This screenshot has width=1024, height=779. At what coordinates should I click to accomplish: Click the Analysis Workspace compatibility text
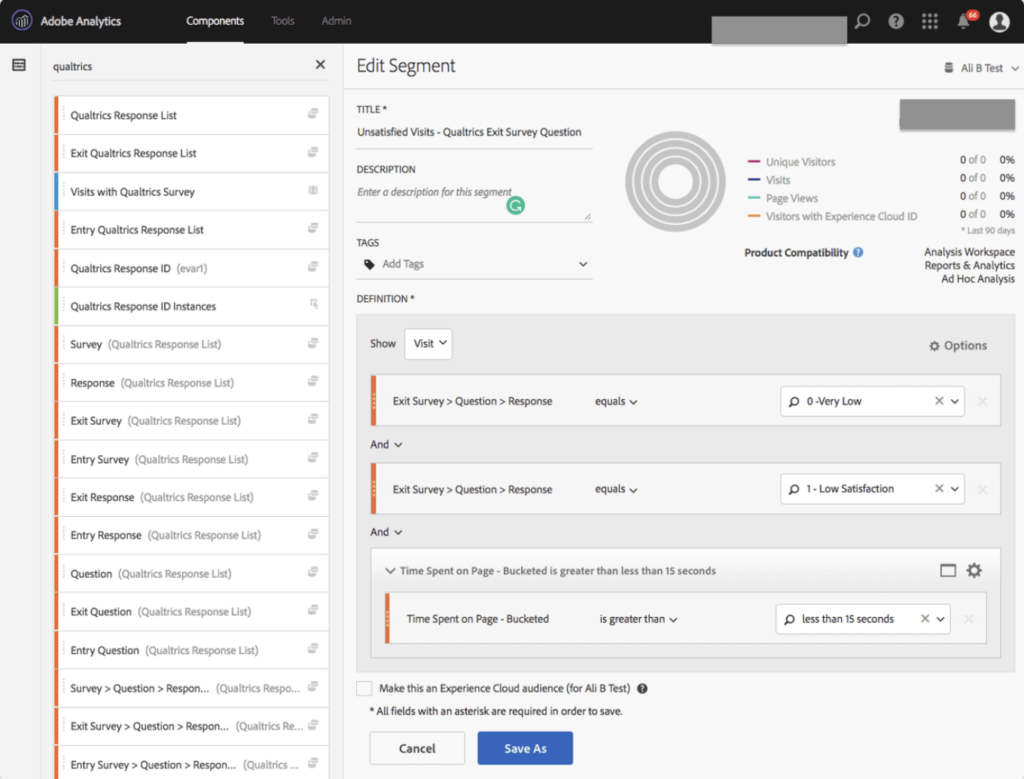coord(969,252)
